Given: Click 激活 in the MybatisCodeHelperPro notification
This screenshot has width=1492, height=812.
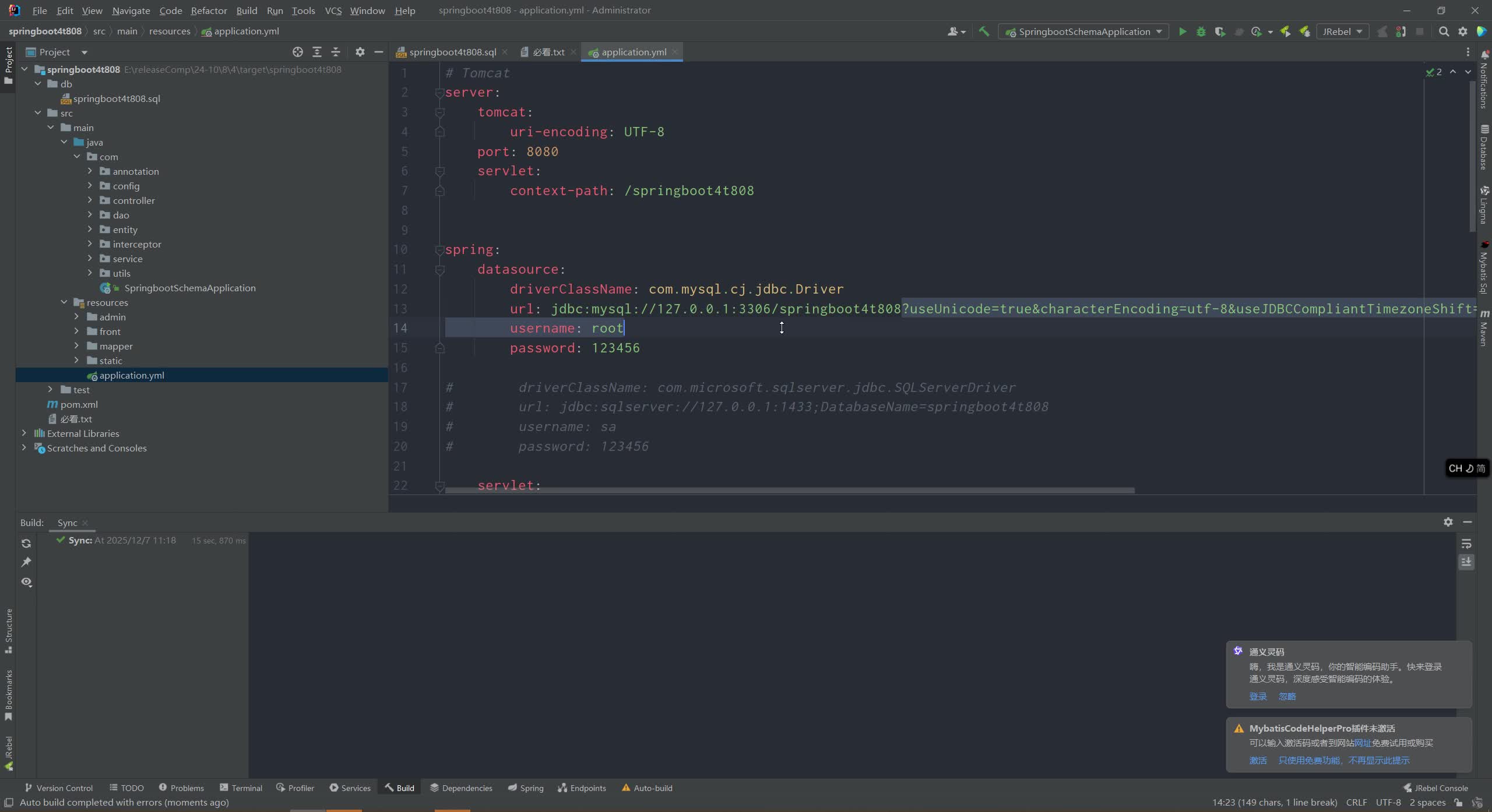Looking at the screenshot, I should coord(1257,760).
